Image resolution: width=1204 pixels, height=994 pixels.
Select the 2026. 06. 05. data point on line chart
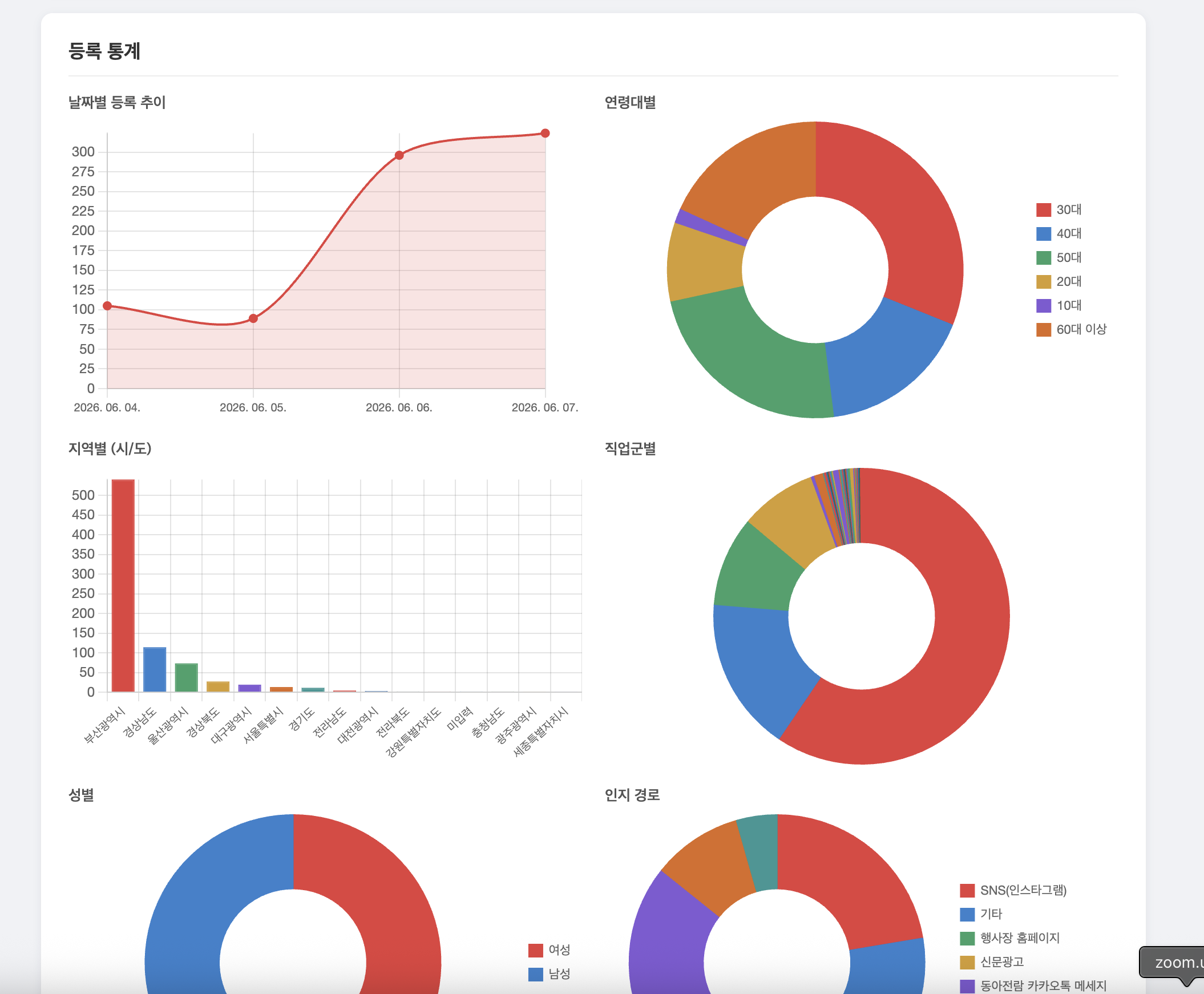[x=253, y=318]
